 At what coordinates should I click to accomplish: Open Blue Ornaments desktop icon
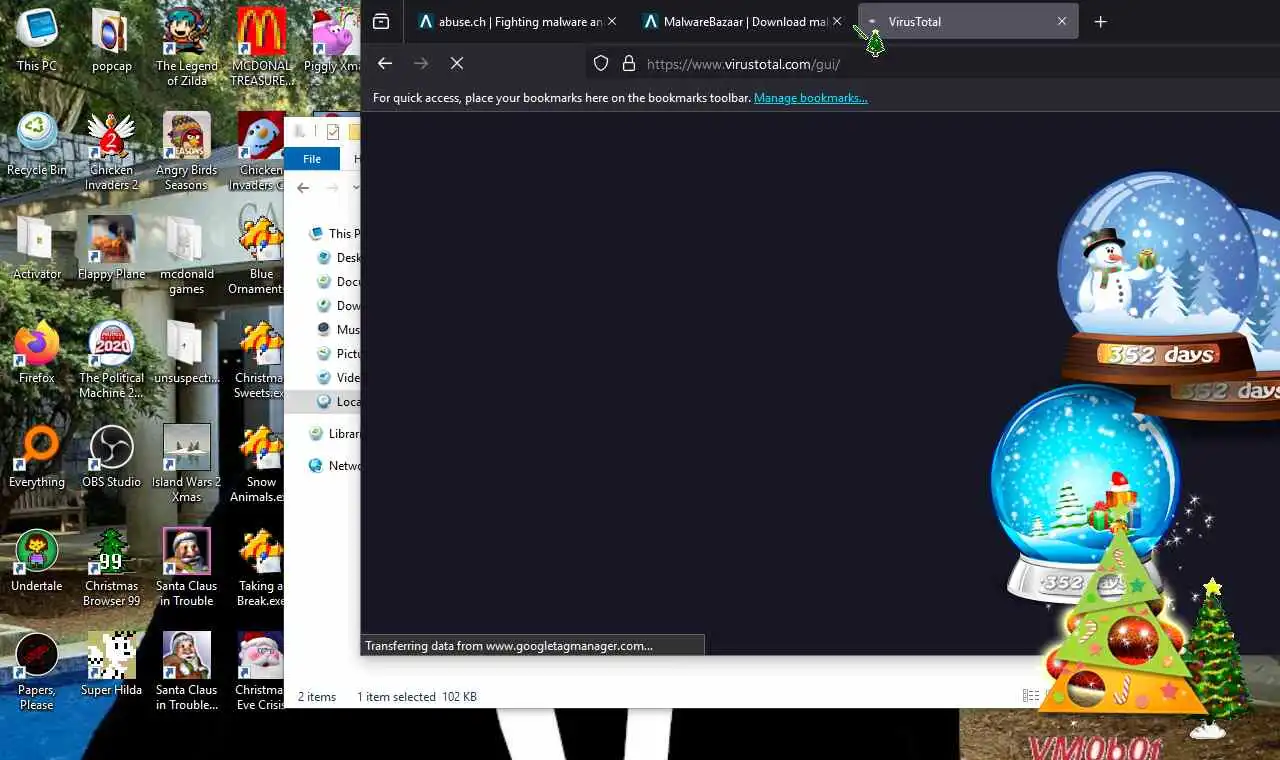click(x=258, y=255)
